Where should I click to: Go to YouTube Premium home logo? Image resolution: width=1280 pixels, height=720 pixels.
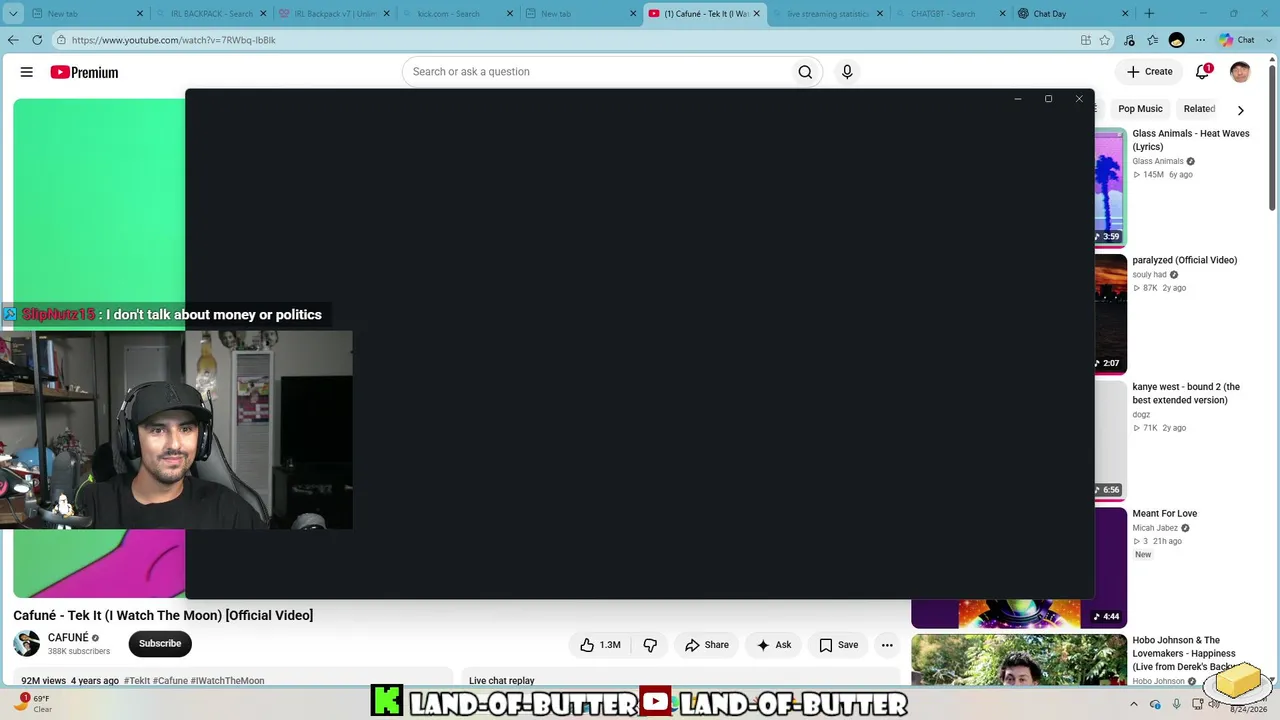[84, 72]
